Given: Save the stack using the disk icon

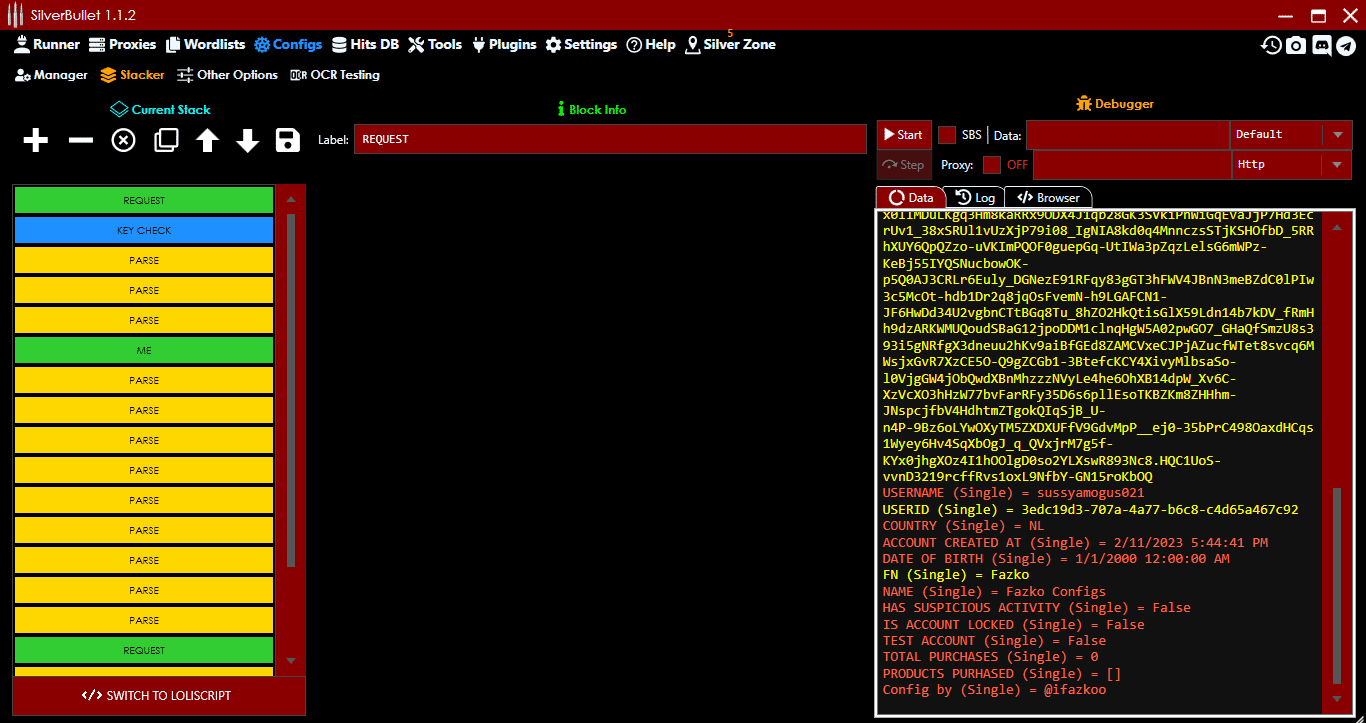Looking at the screenshot, I should [287, 140].
